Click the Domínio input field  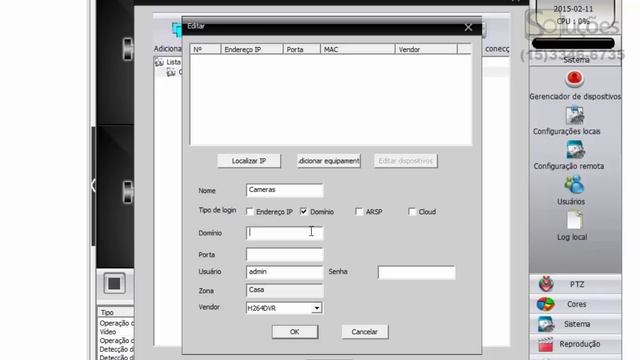(x=284, y=233)
